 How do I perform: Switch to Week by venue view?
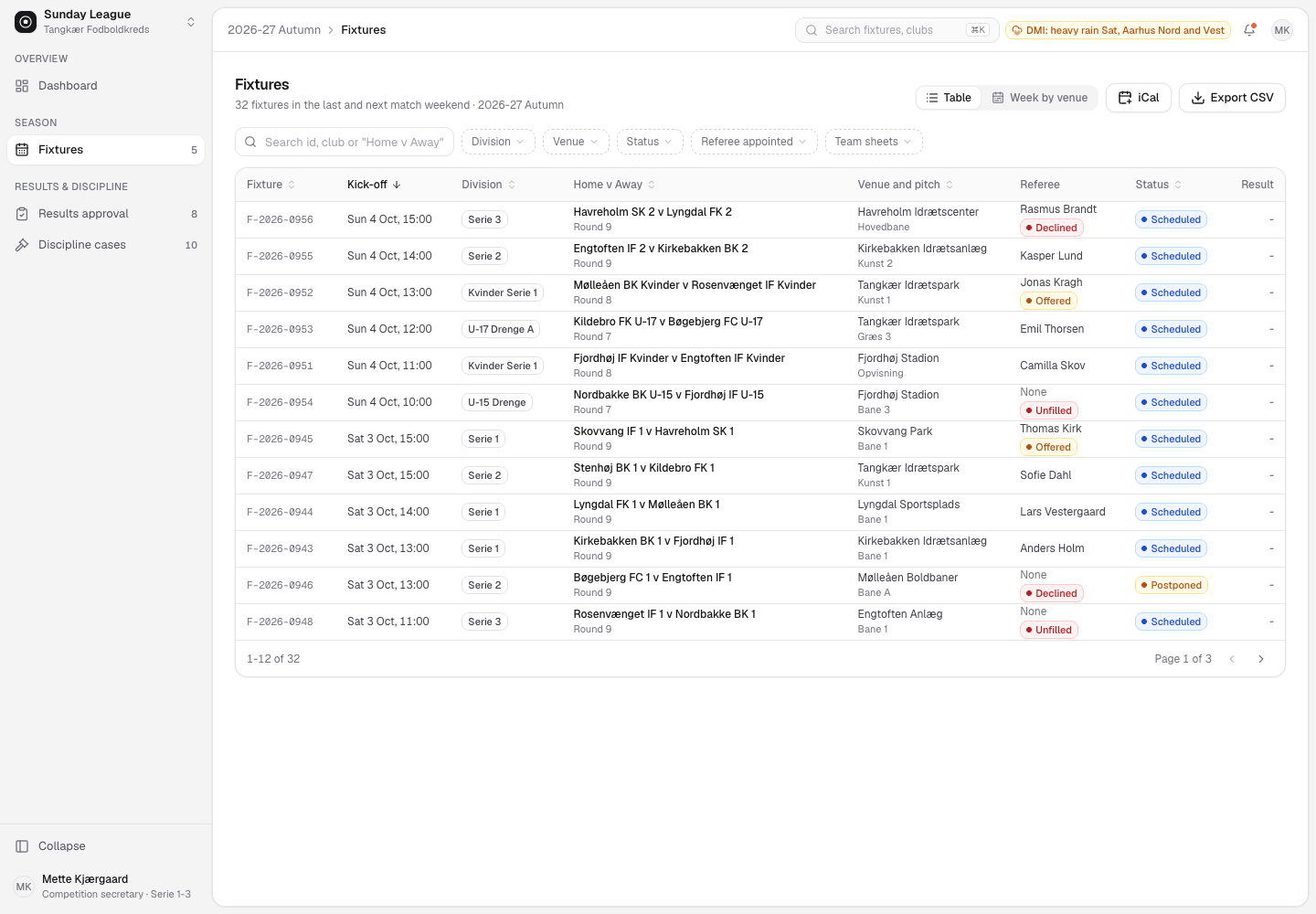1040,98
